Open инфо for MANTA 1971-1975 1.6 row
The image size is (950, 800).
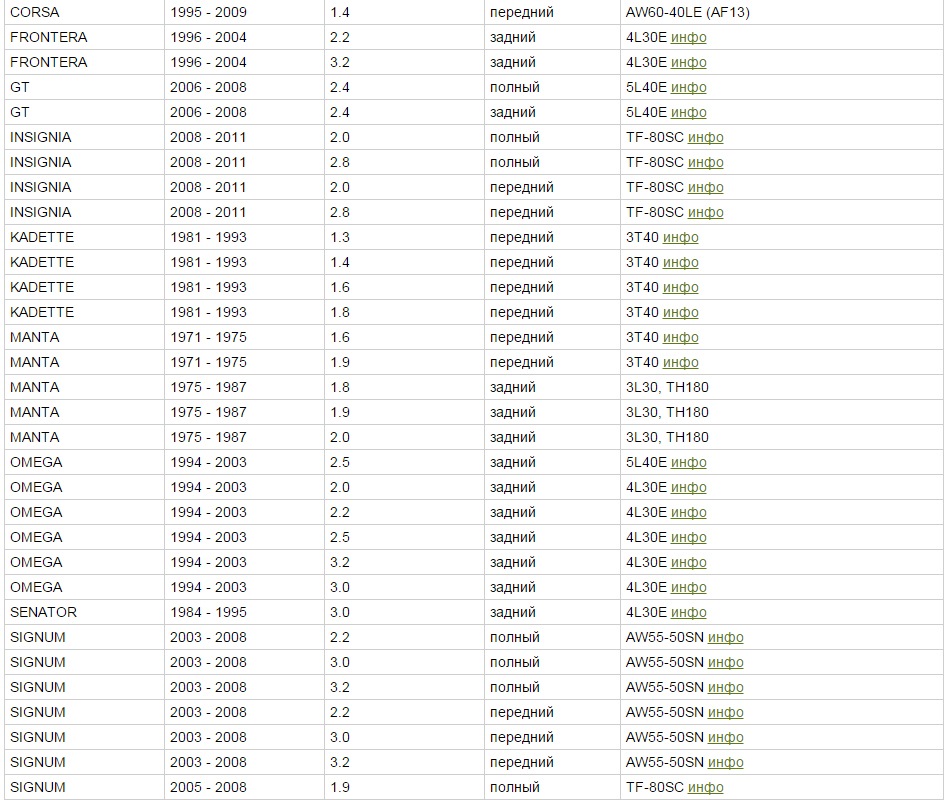click(680, 338)
